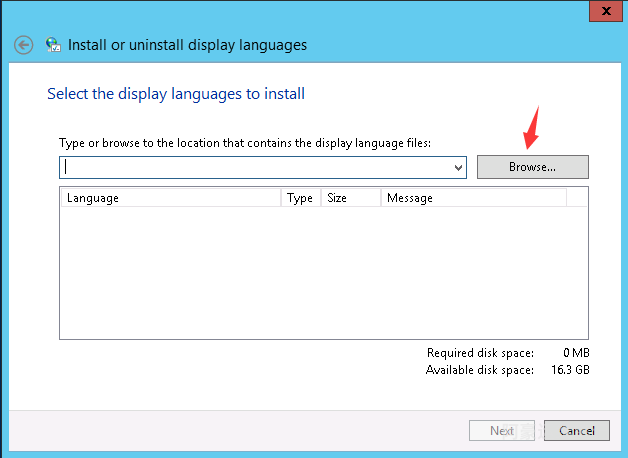The image size is (628, 458).
Task: Expand the location path dropdown arrow
Action: 459,168
